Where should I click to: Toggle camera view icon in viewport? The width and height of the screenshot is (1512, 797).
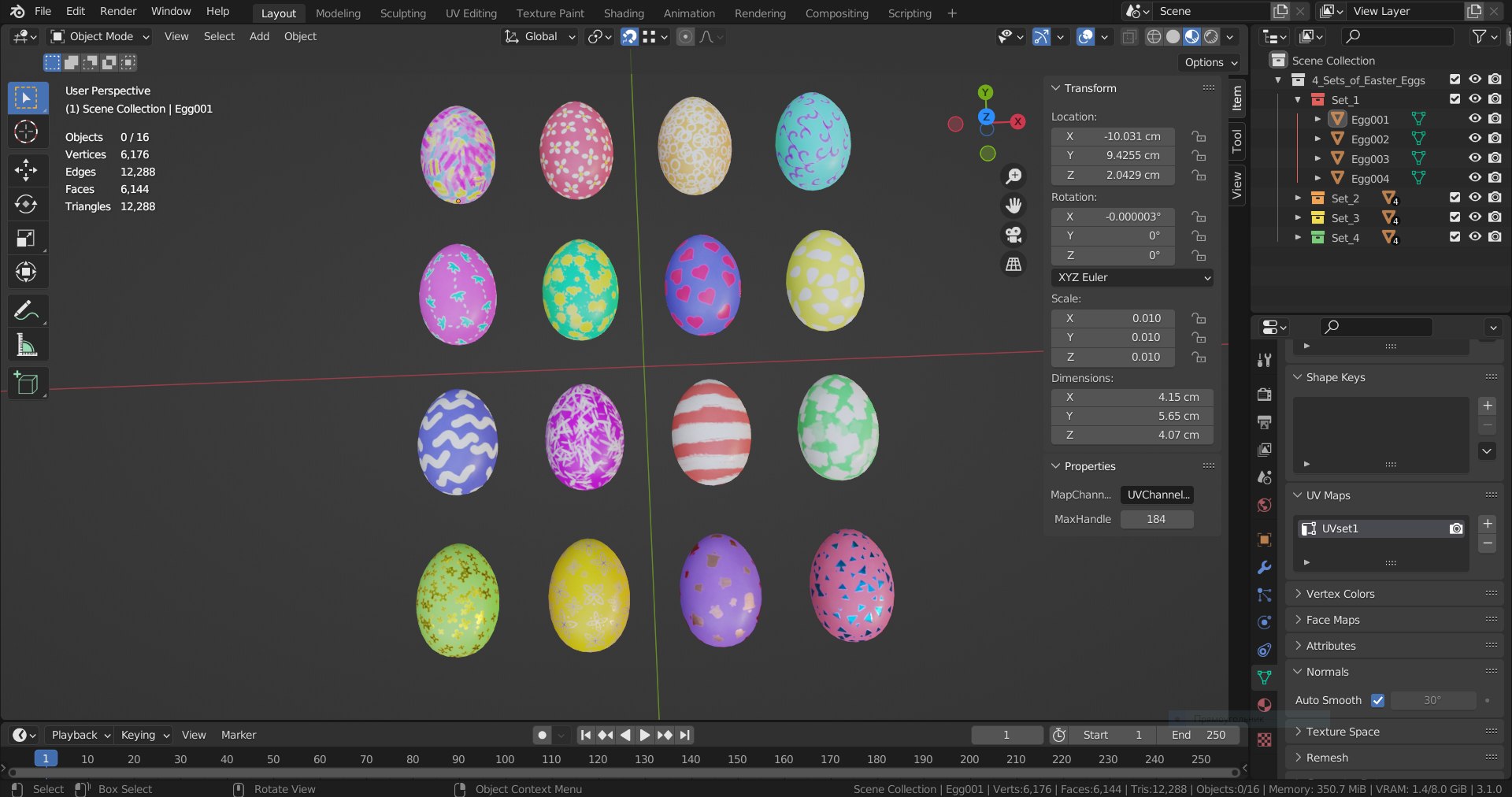tap(1014, 235)
